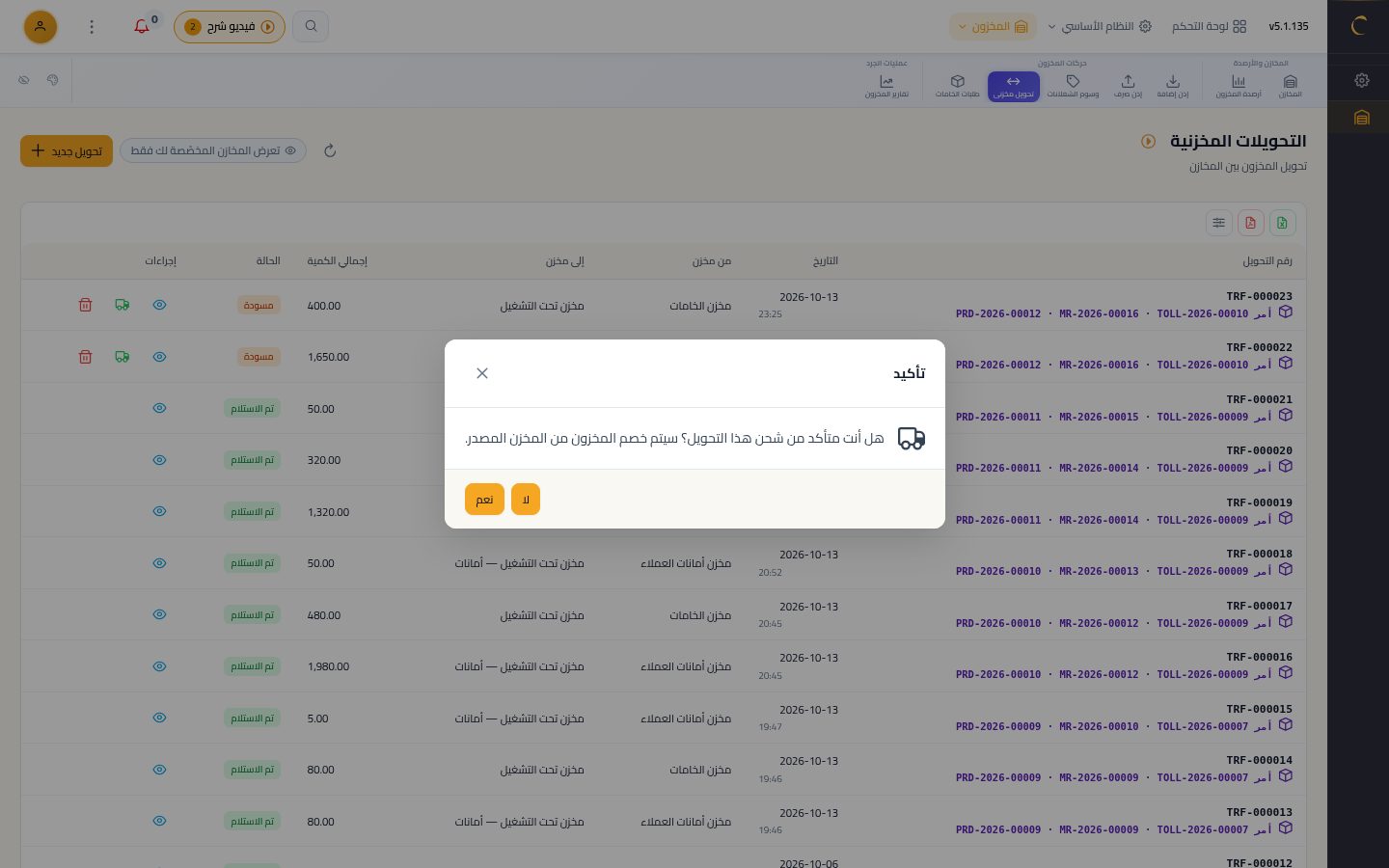The width and height of the screenshot is (1389, 868).
Task: Open linked order TOLL-2026-00010 in TRF-000023 row
Action: (1203, 313)
